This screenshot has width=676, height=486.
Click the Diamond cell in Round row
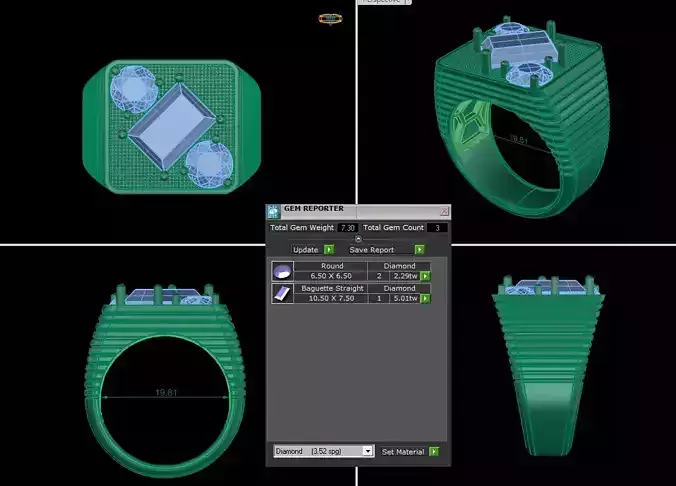pyautogui.click(x=399, y=266)
